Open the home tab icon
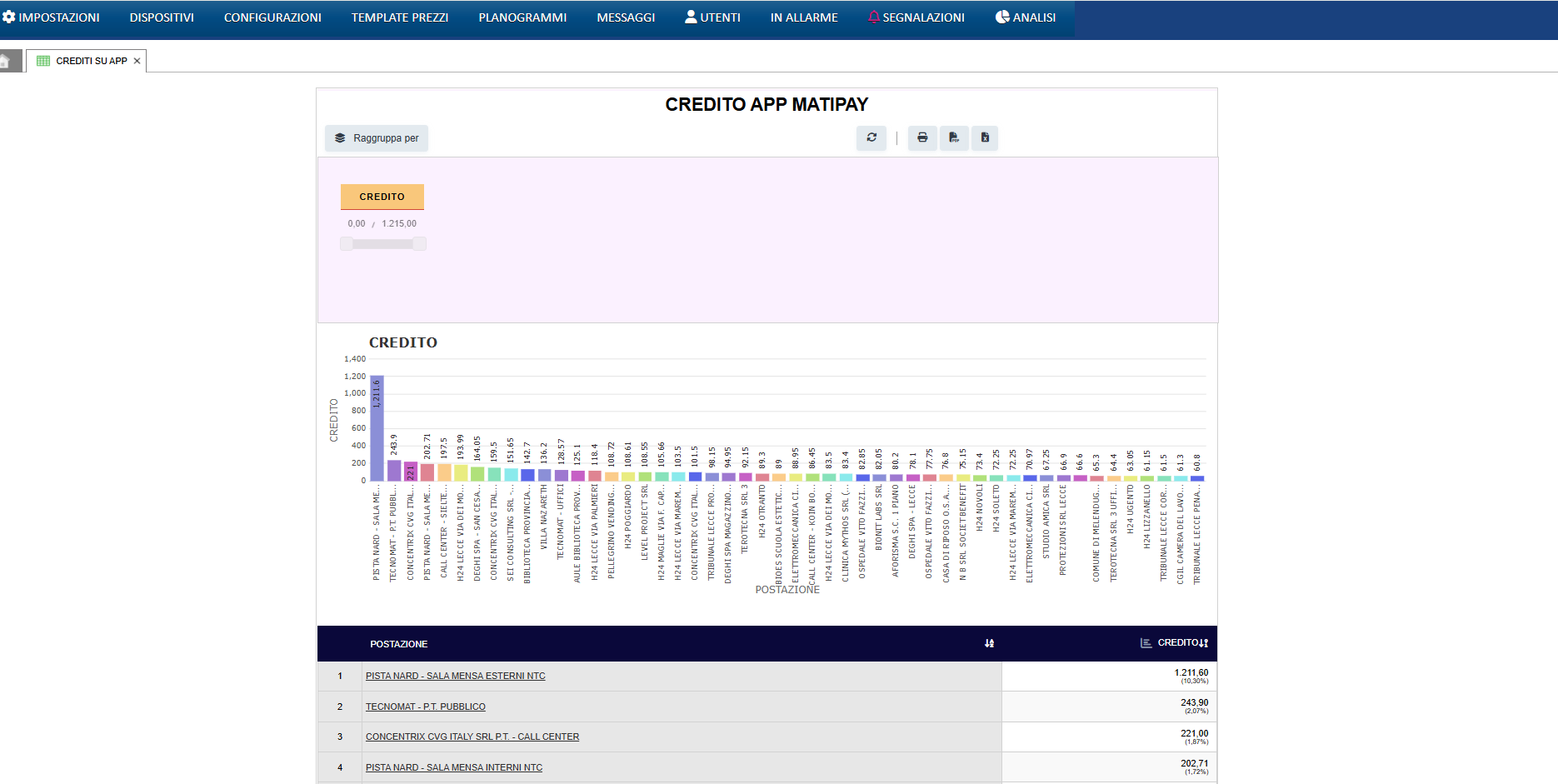This screenshot has width=1558, height=784. click(x=5, y=61)
